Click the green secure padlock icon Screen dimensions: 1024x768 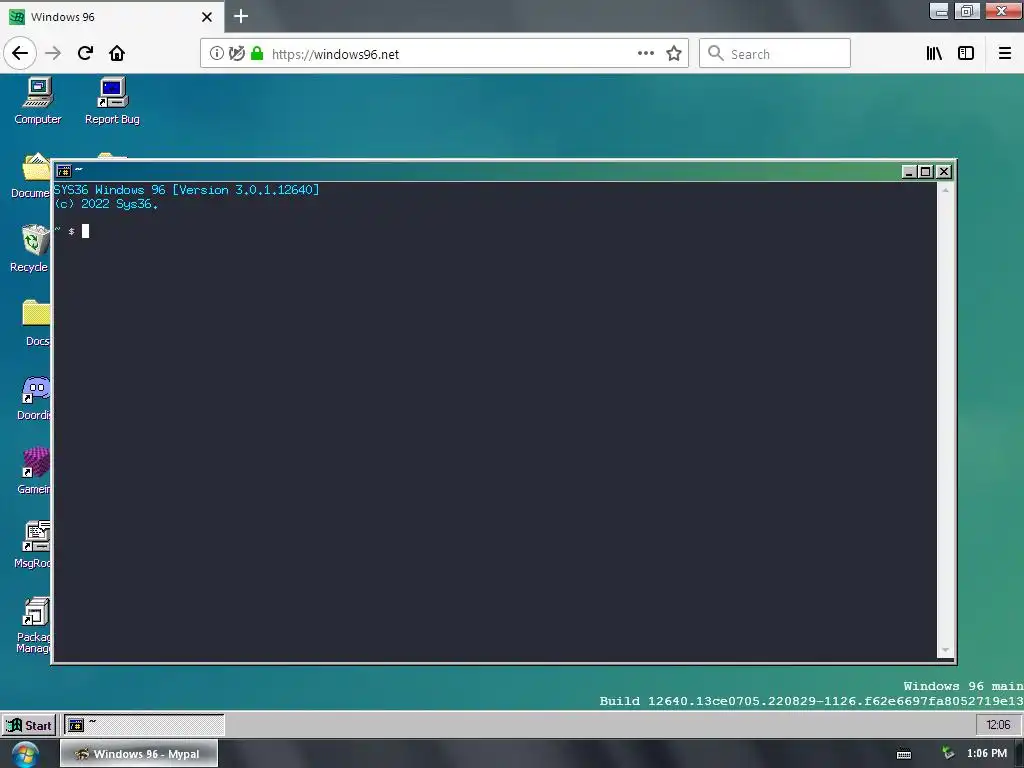257,54
